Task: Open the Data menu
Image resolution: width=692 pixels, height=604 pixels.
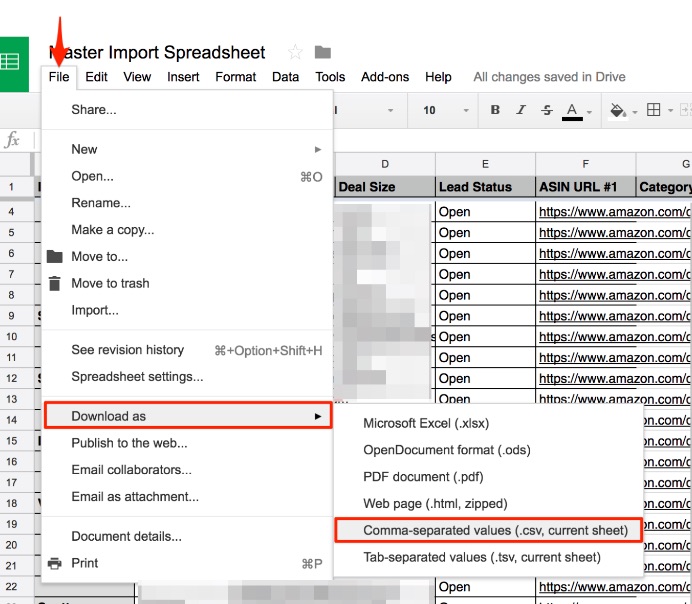Action: click(286, 77)
